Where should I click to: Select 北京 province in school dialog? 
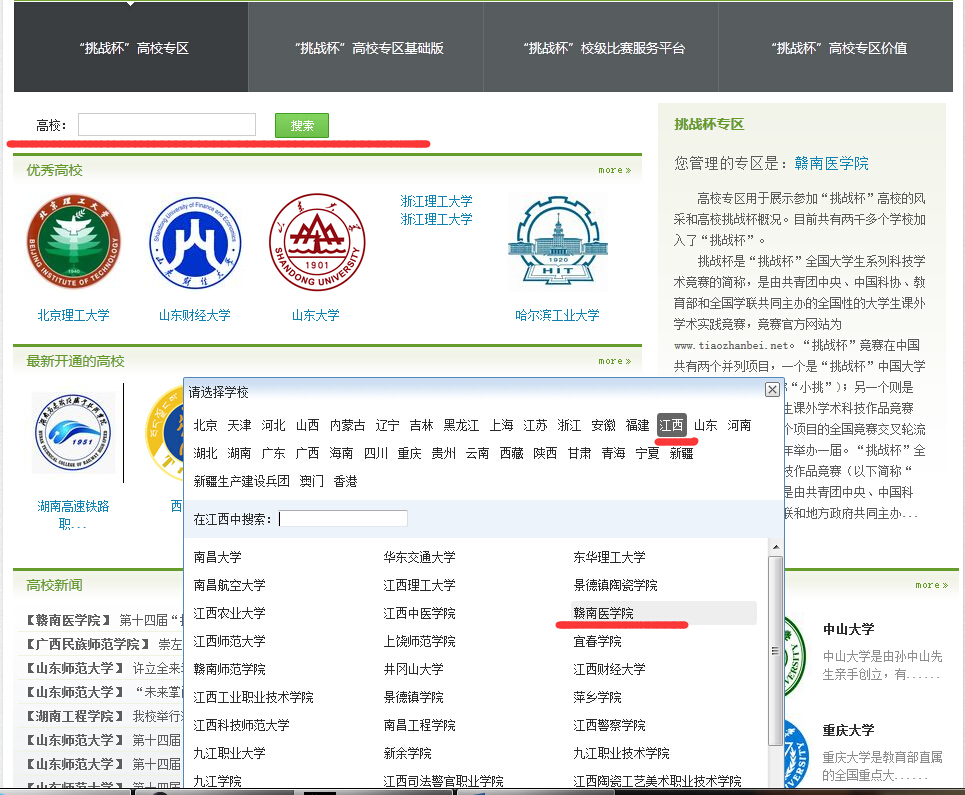206,425
